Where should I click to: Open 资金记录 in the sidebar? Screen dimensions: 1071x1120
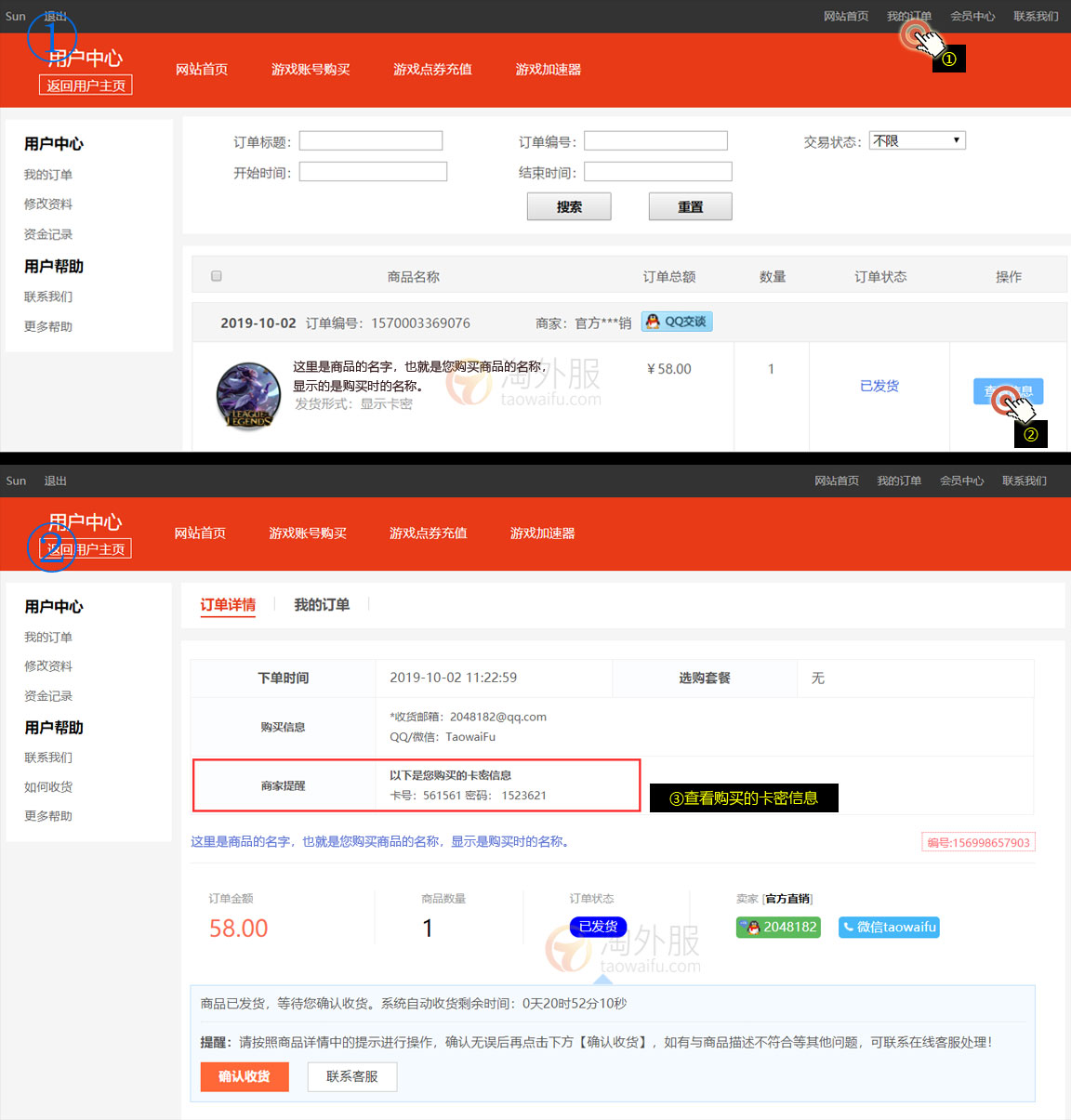[x=47, y=233]
